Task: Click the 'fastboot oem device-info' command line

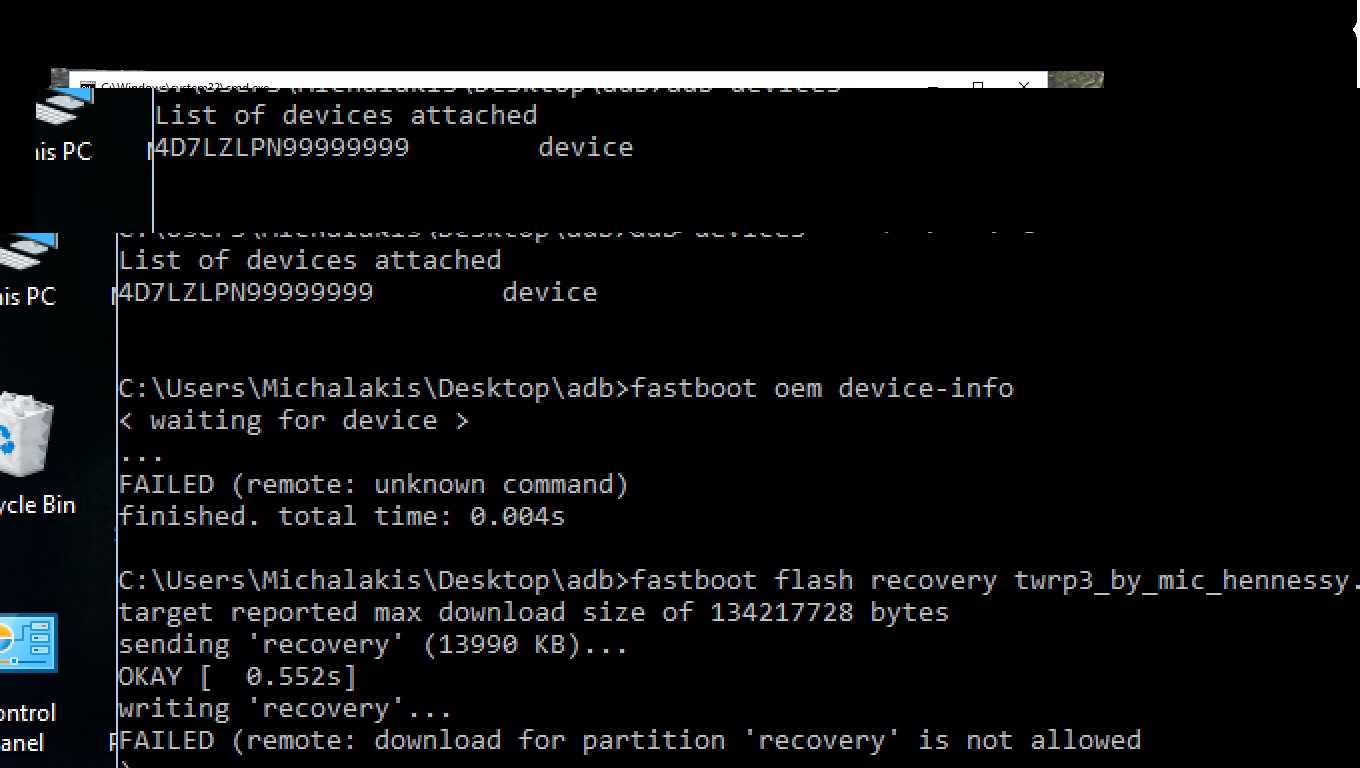Action: point(565,388)
